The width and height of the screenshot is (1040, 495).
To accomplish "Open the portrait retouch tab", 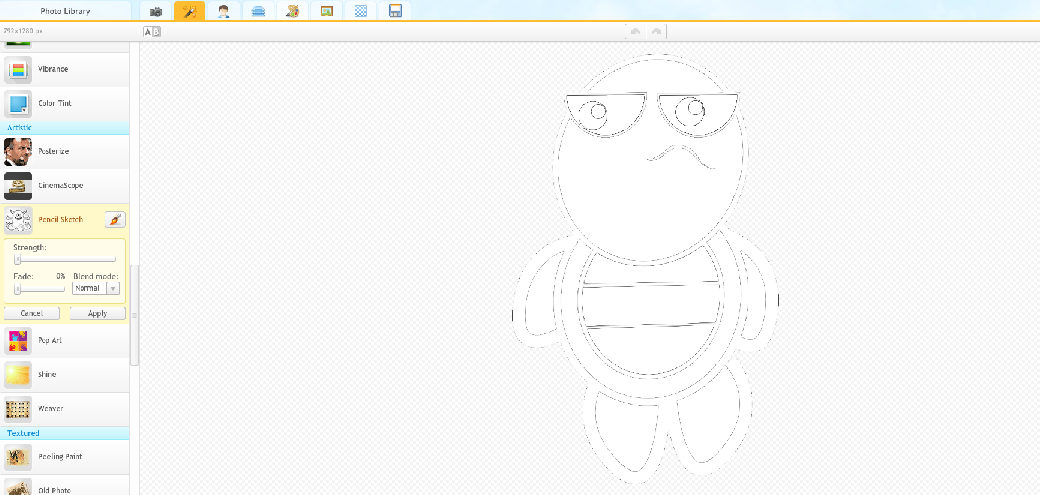I will [224, 11].
